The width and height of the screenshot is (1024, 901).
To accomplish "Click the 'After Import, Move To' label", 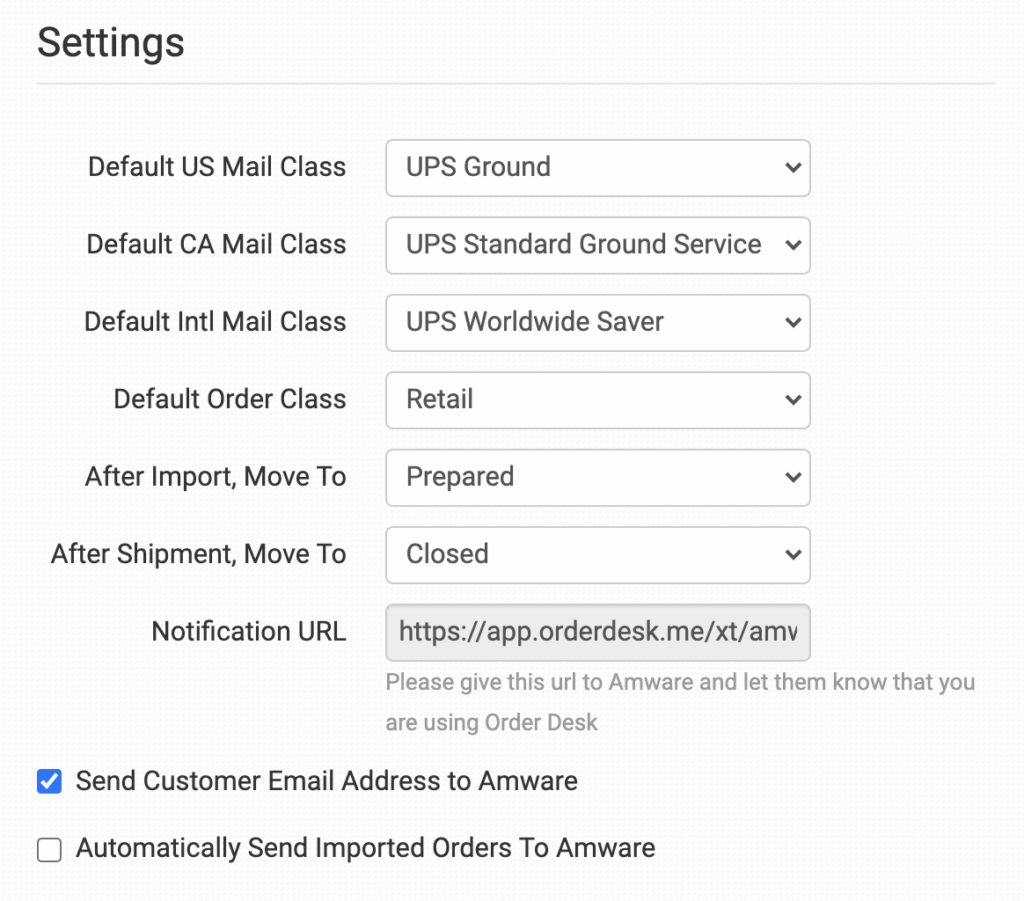I will pyautogui.click(x=215, y=477).
